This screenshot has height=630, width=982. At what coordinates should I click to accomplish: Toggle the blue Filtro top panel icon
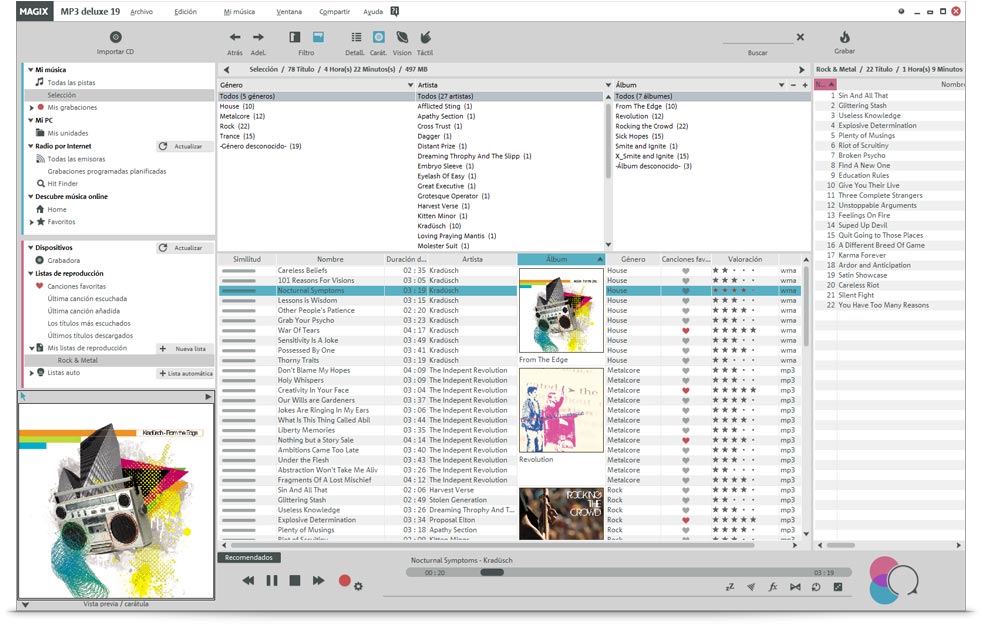[318, 37]
